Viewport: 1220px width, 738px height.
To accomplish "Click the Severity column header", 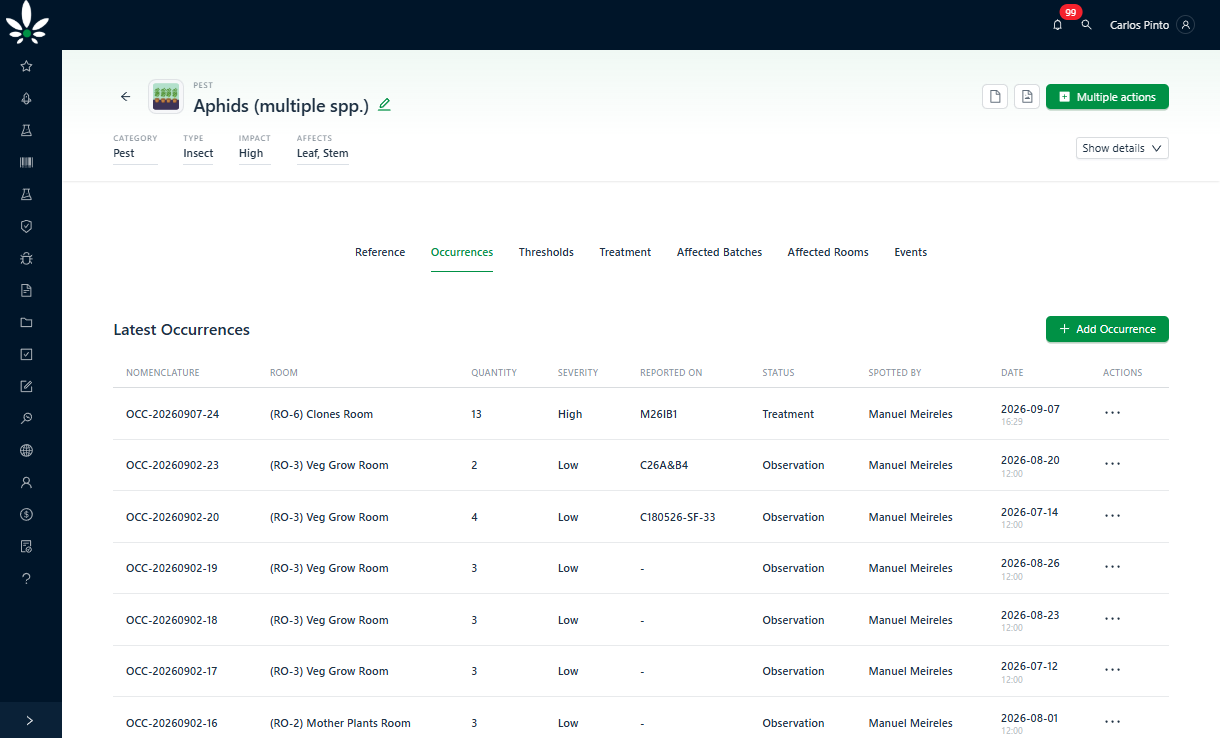I will coord(578,373).
